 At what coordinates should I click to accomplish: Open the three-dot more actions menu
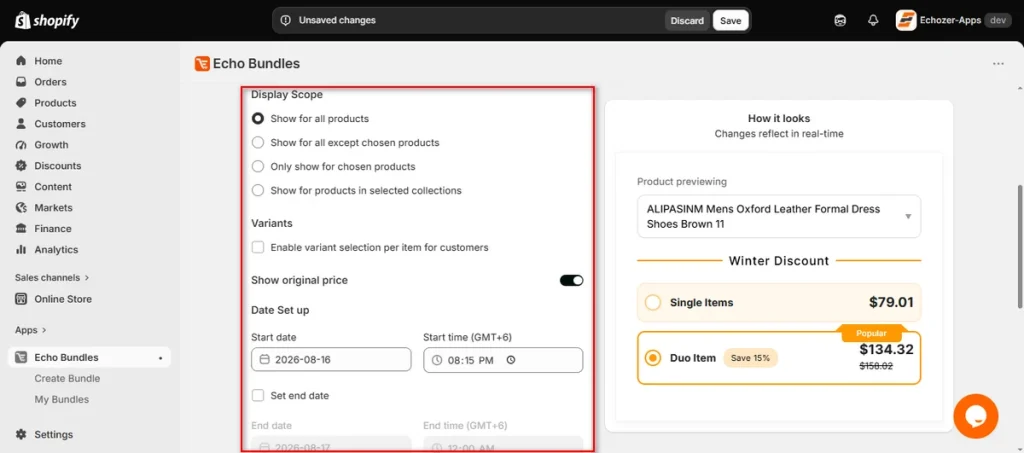coord(998,64)
